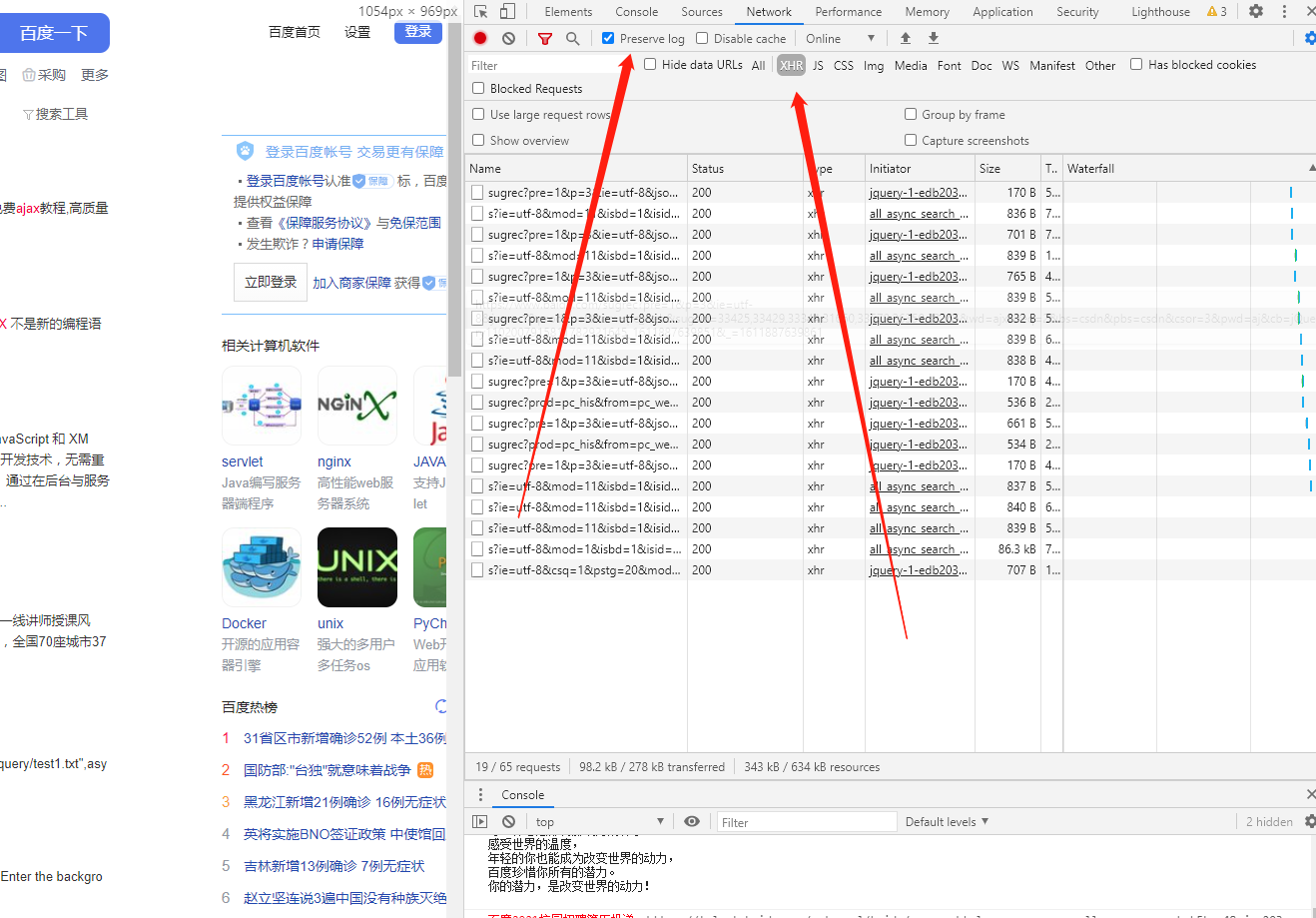Clear the network requests list
This screenshot has height=918, width=1316.
tap(508, 38)
